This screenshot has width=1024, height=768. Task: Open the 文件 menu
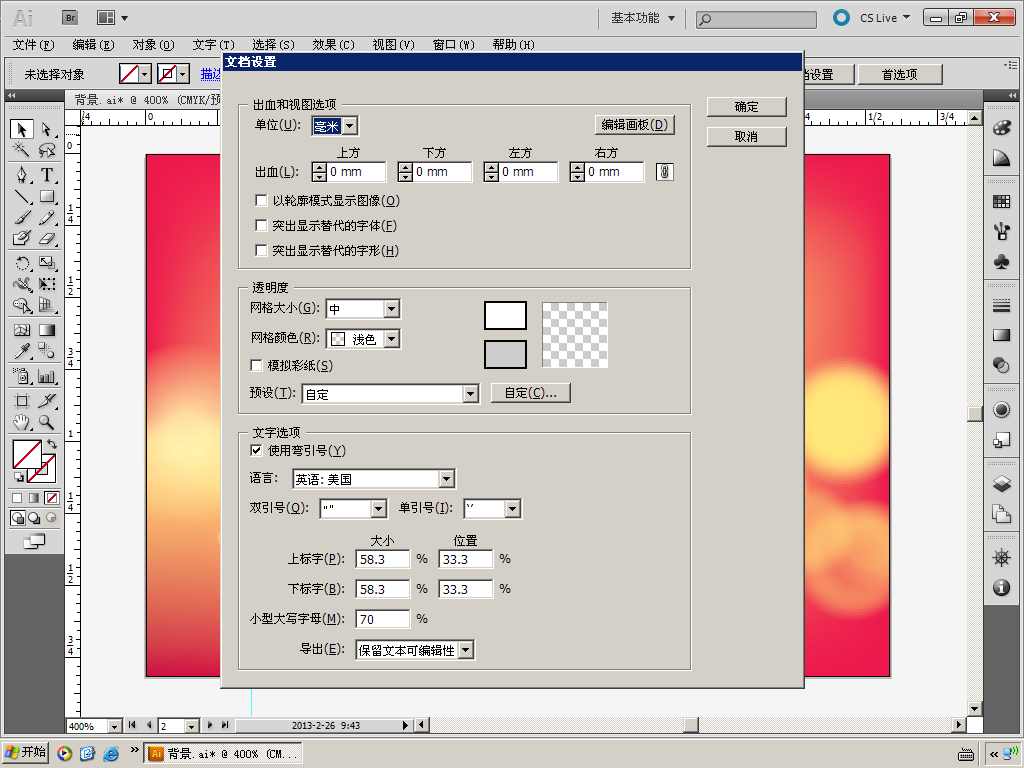[x=33, y=44]
